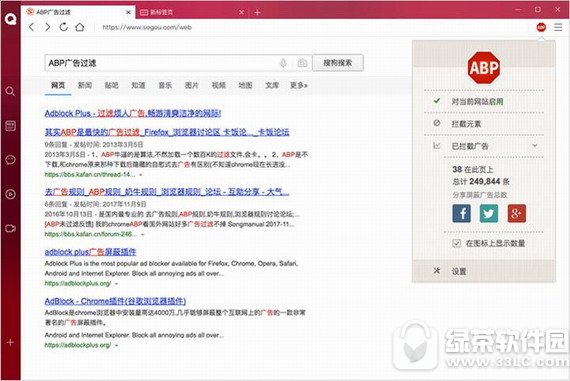Select the 音乐 search tab
The width and height of the screenshot is (570, 381).
[165, 85]
